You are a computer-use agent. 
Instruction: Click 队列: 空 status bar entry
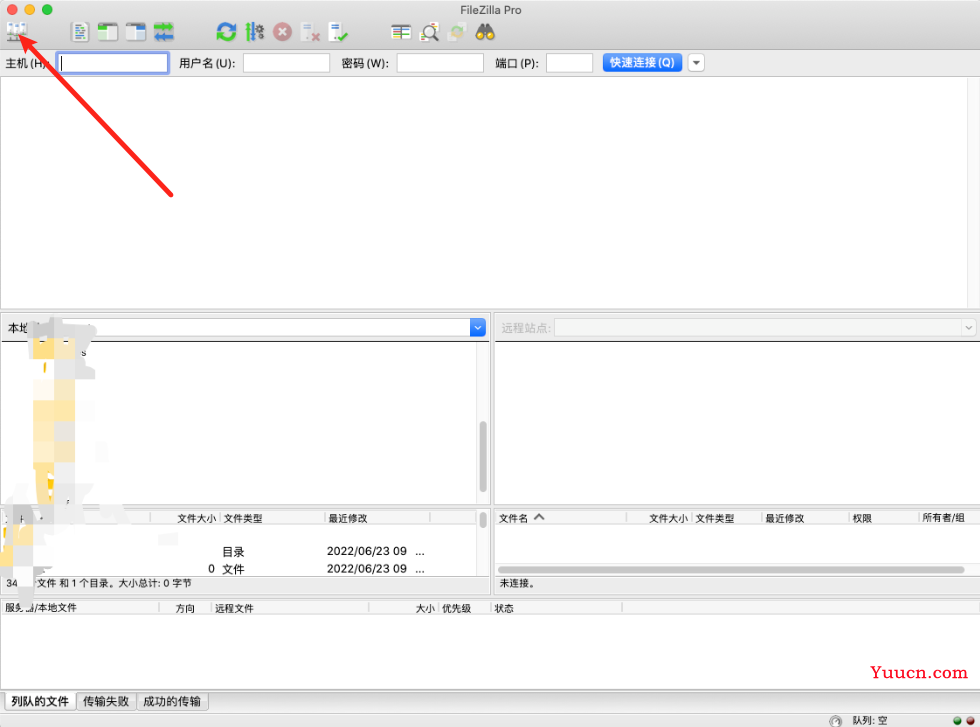(x=869, y=720)
